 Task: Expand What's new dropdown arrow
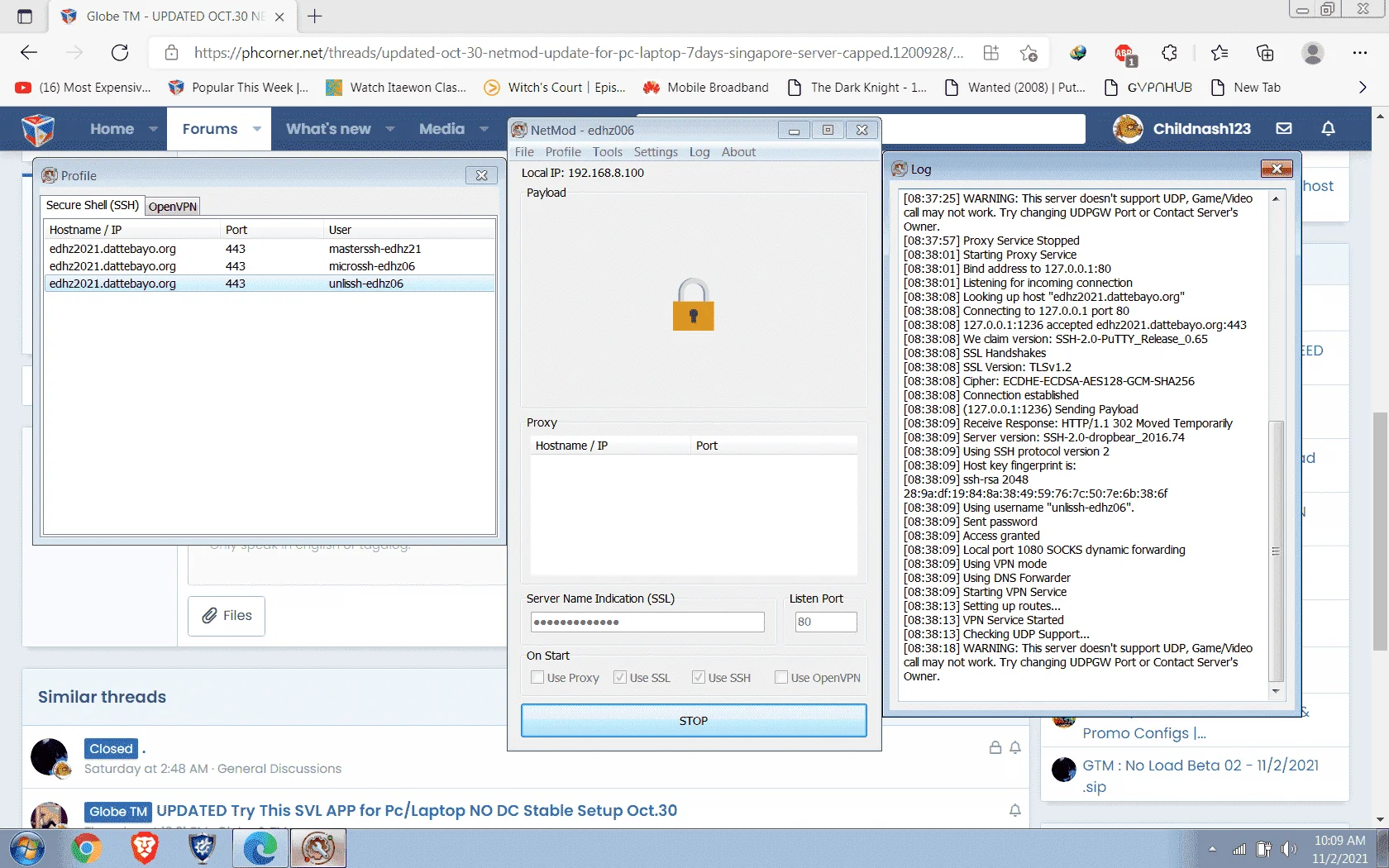[x=389, y=129]
